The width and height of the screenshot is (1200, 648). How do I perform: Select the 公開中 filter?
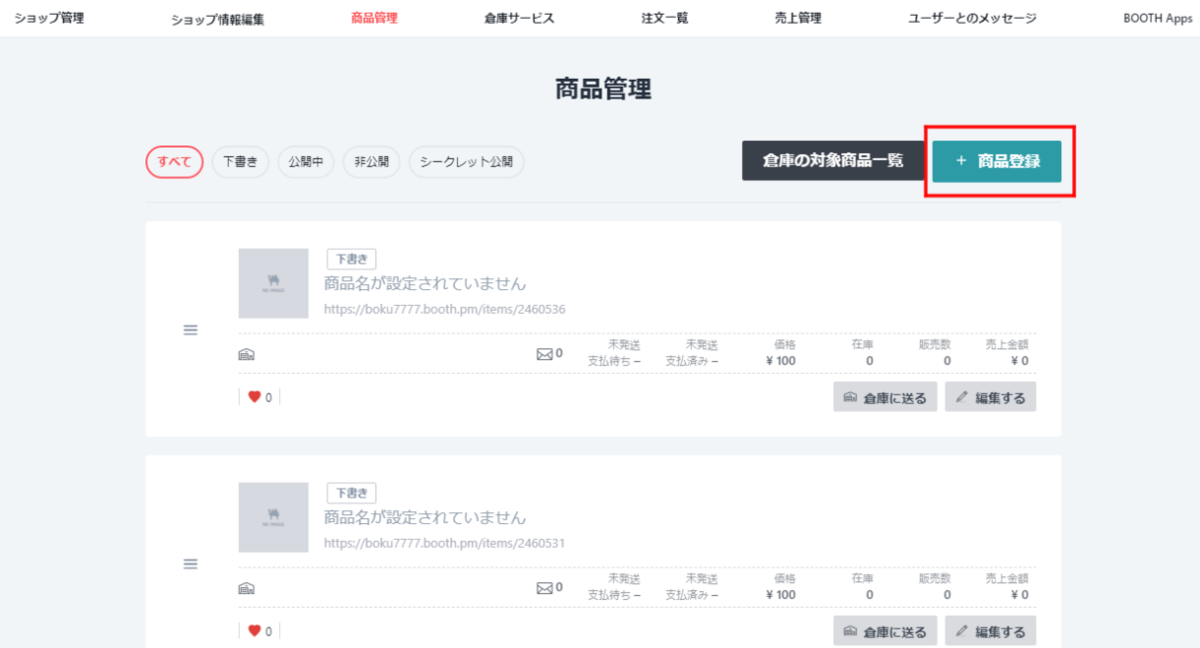(x=305, y=162)
